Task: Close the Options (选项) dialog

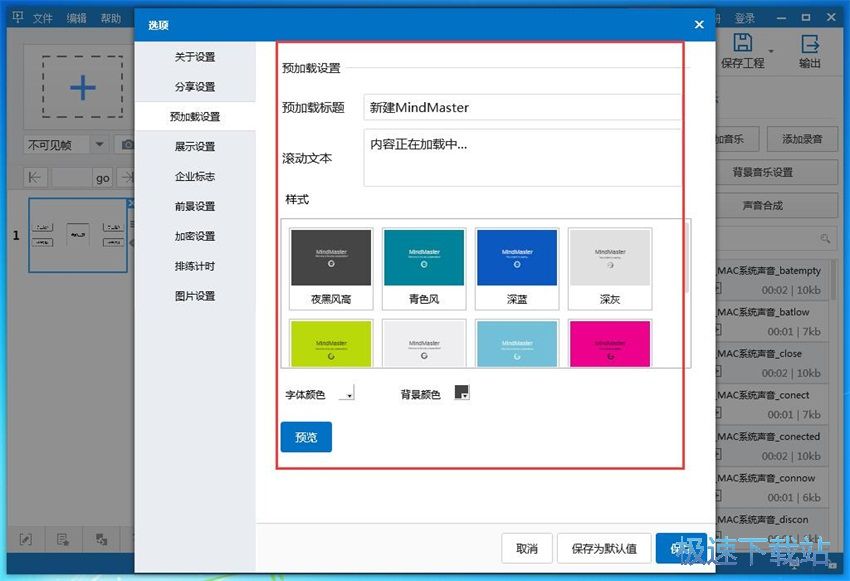Action: [x=699, y=24]
